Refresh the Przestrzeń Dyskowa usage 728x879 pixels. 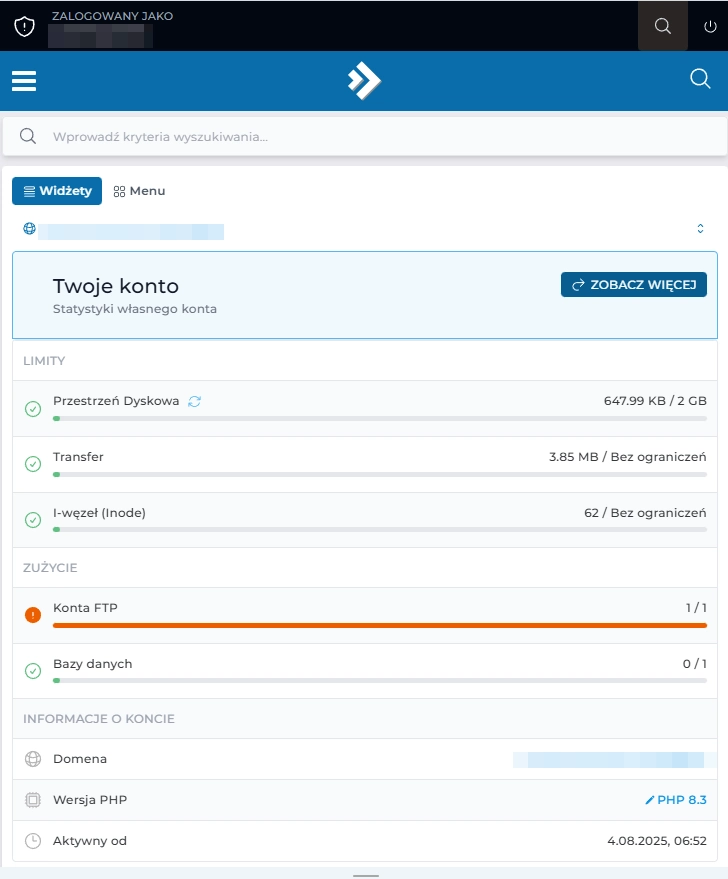click(x=193, y=399)
